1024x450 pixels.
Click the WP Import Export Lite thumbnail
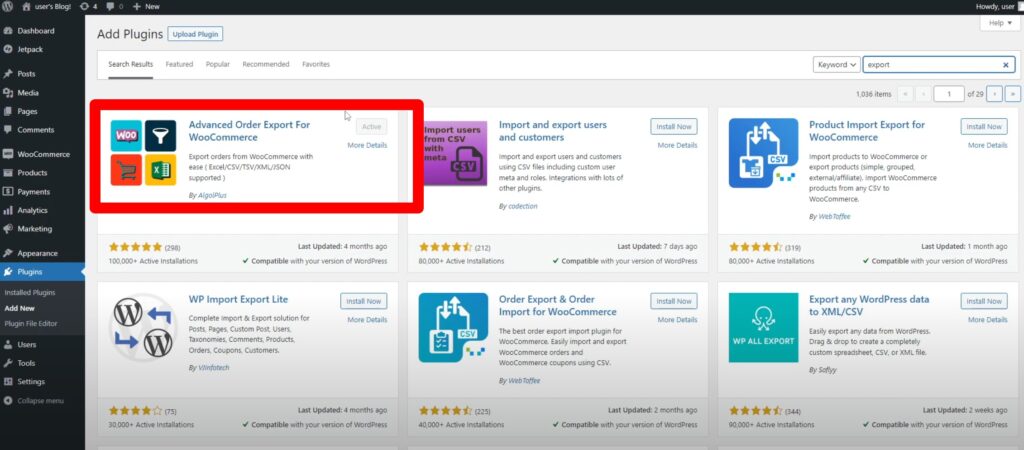[x=143, y=327]
